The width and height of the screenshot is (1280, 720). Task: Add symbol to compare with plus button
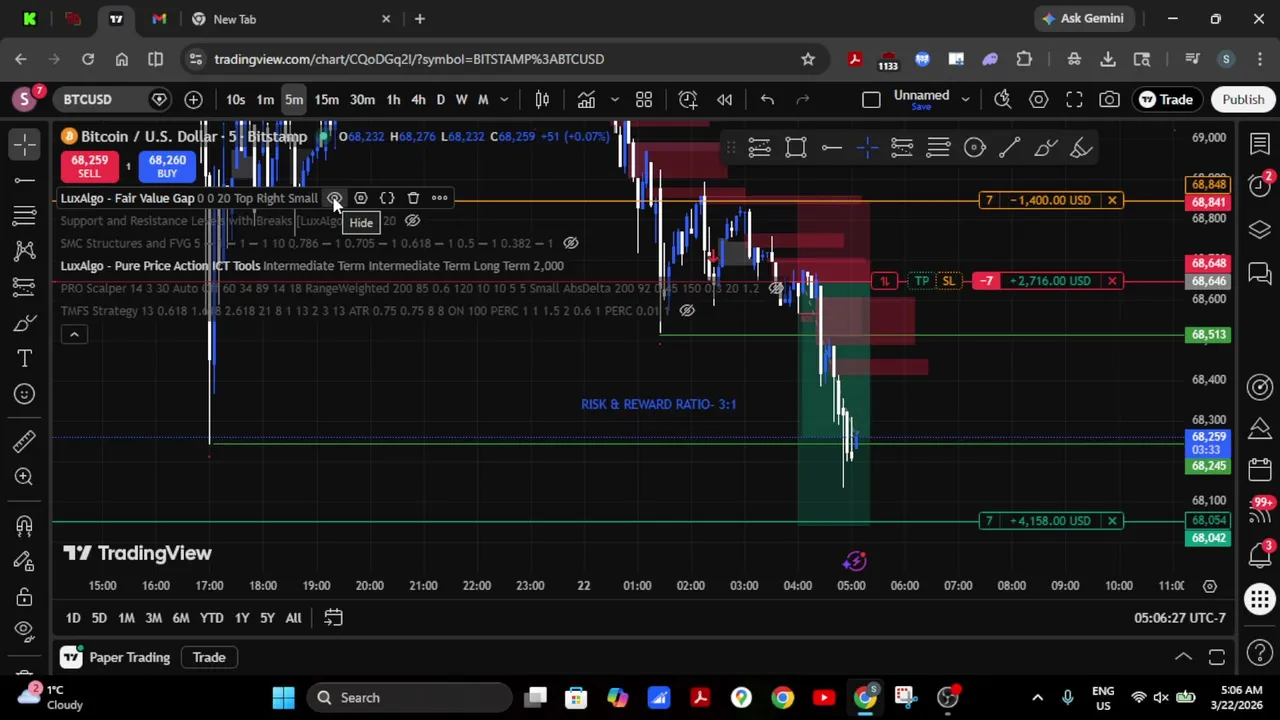(193, 99)
